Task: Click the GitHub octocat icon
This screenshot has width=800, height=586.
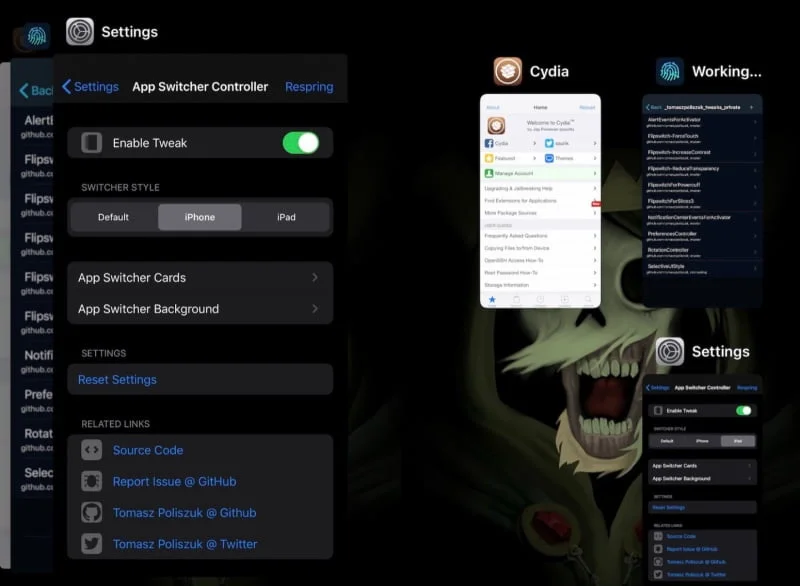Action: tap(92, 513)
